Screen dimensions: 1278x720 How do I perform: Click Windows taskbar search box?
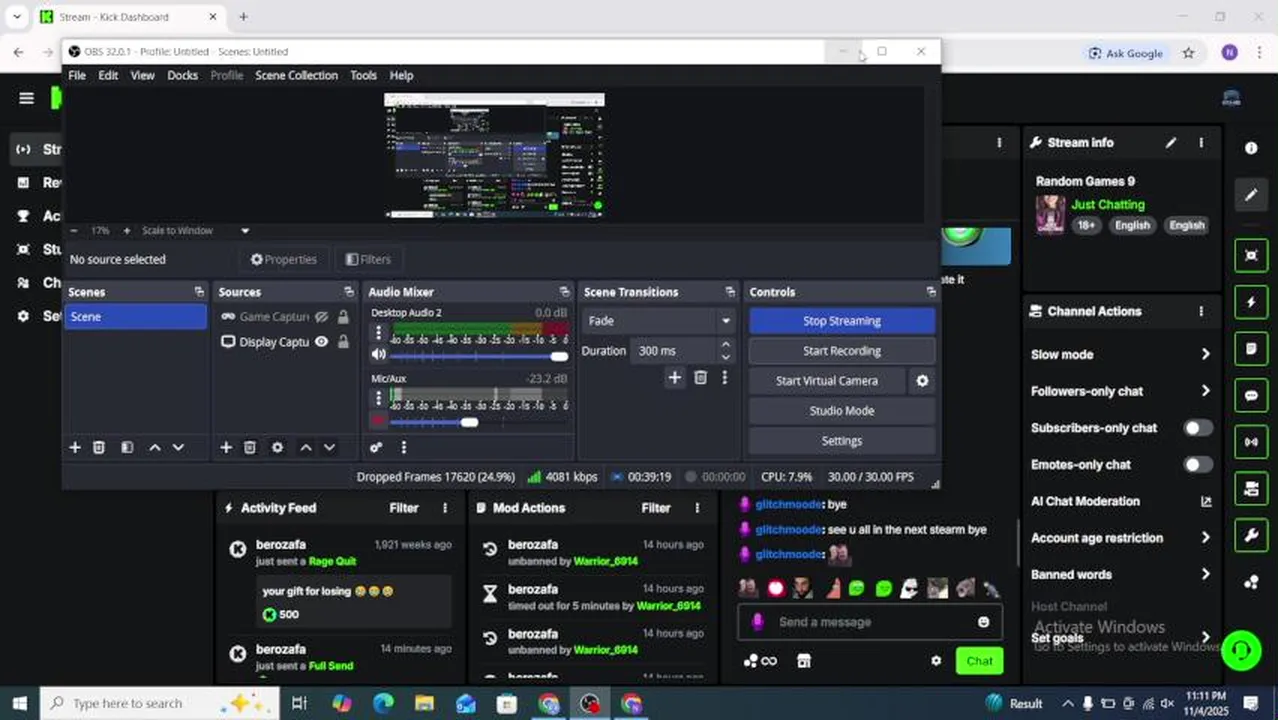coord(158,703)
